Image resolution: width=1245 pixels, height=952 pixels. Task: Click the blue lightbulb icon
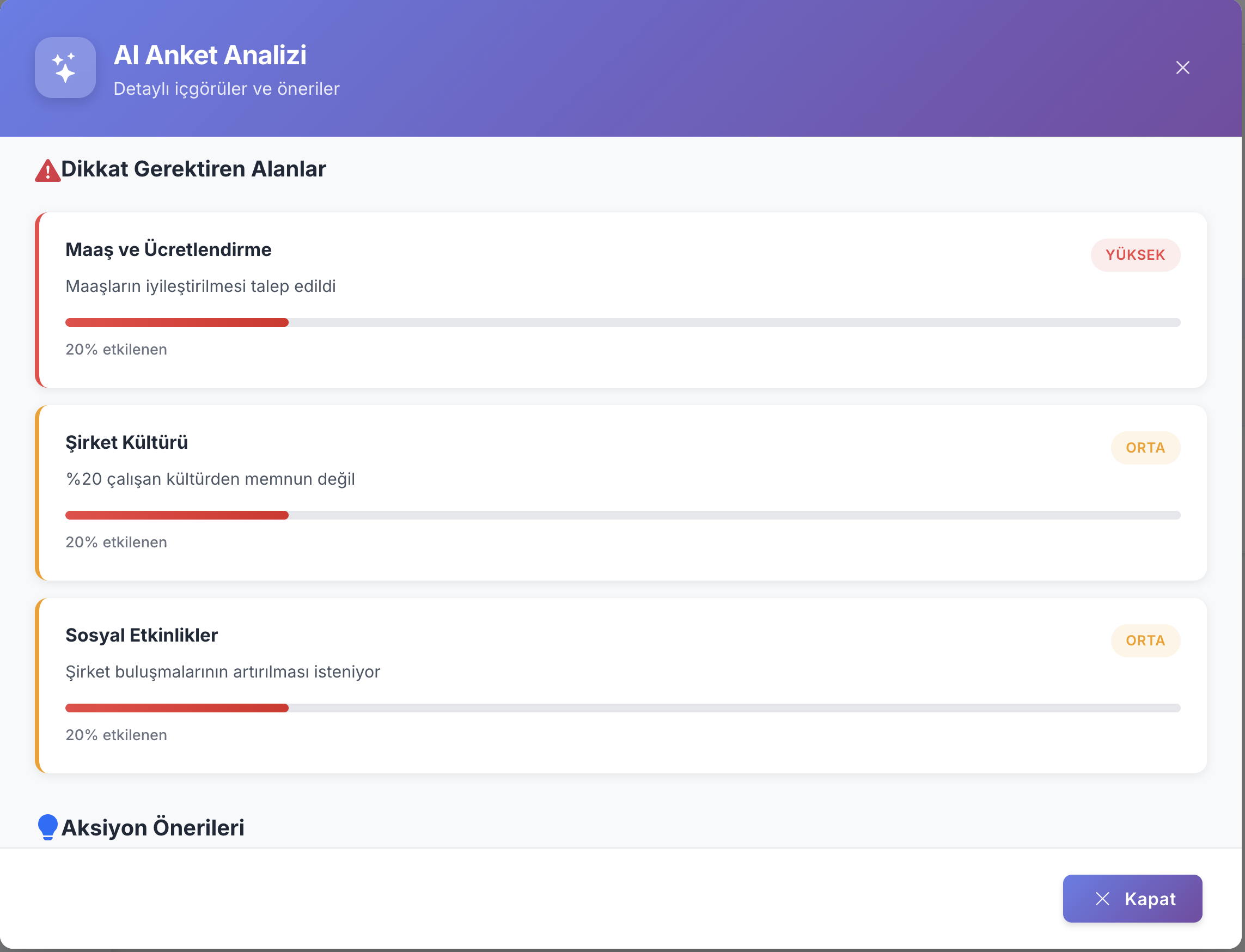pos(47,827)
